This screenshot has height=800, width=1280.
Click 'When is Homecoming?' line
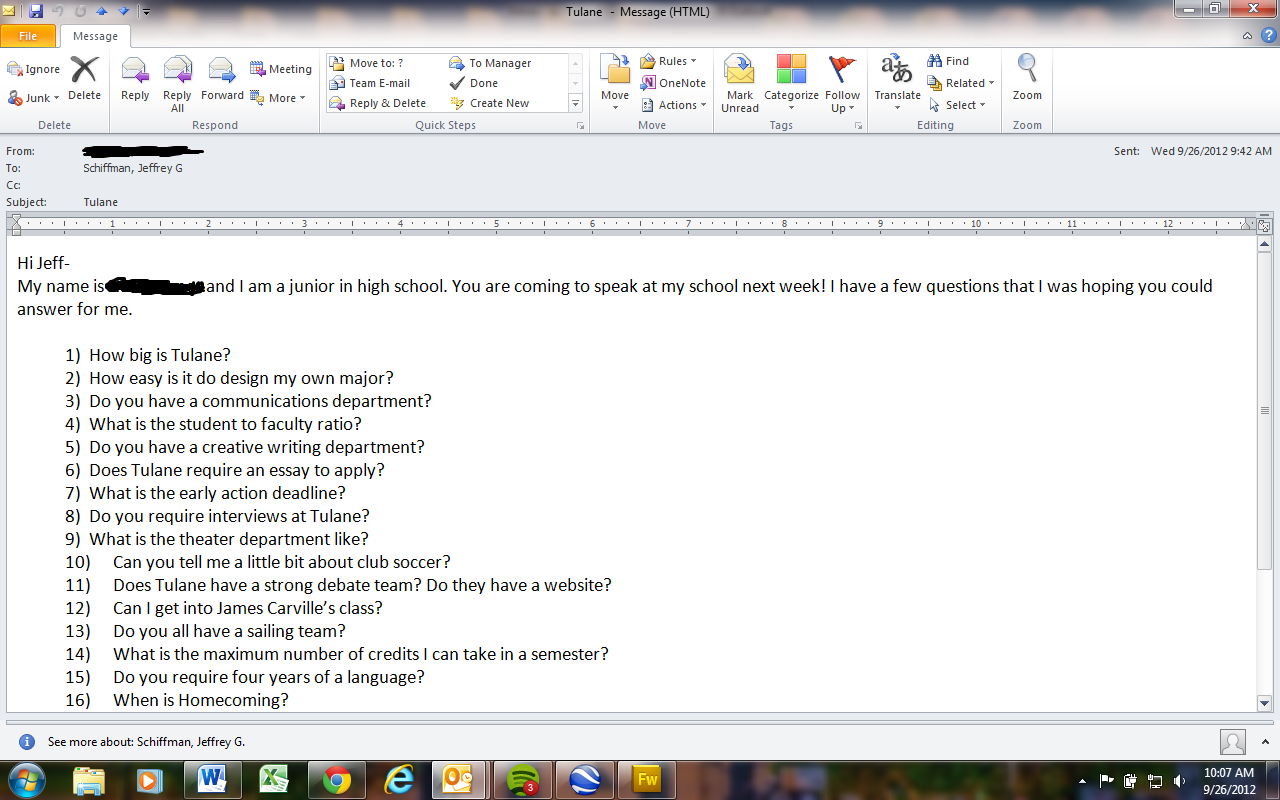tap(201, 700)
